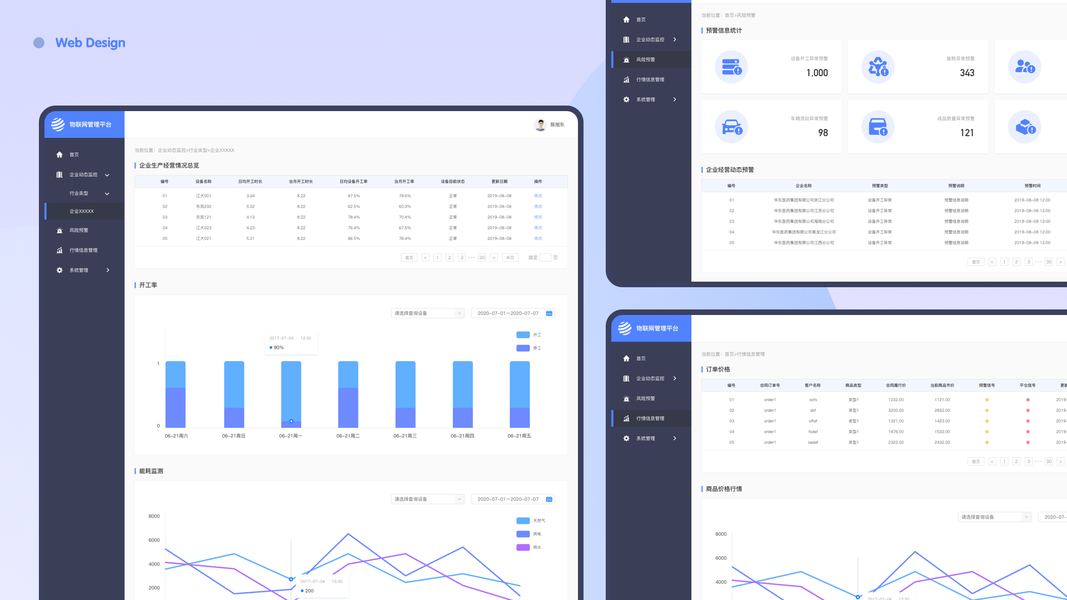
Task: Open 请选择查询设备 dropdown in 商品价格行情 section
Action: point(994,517)
